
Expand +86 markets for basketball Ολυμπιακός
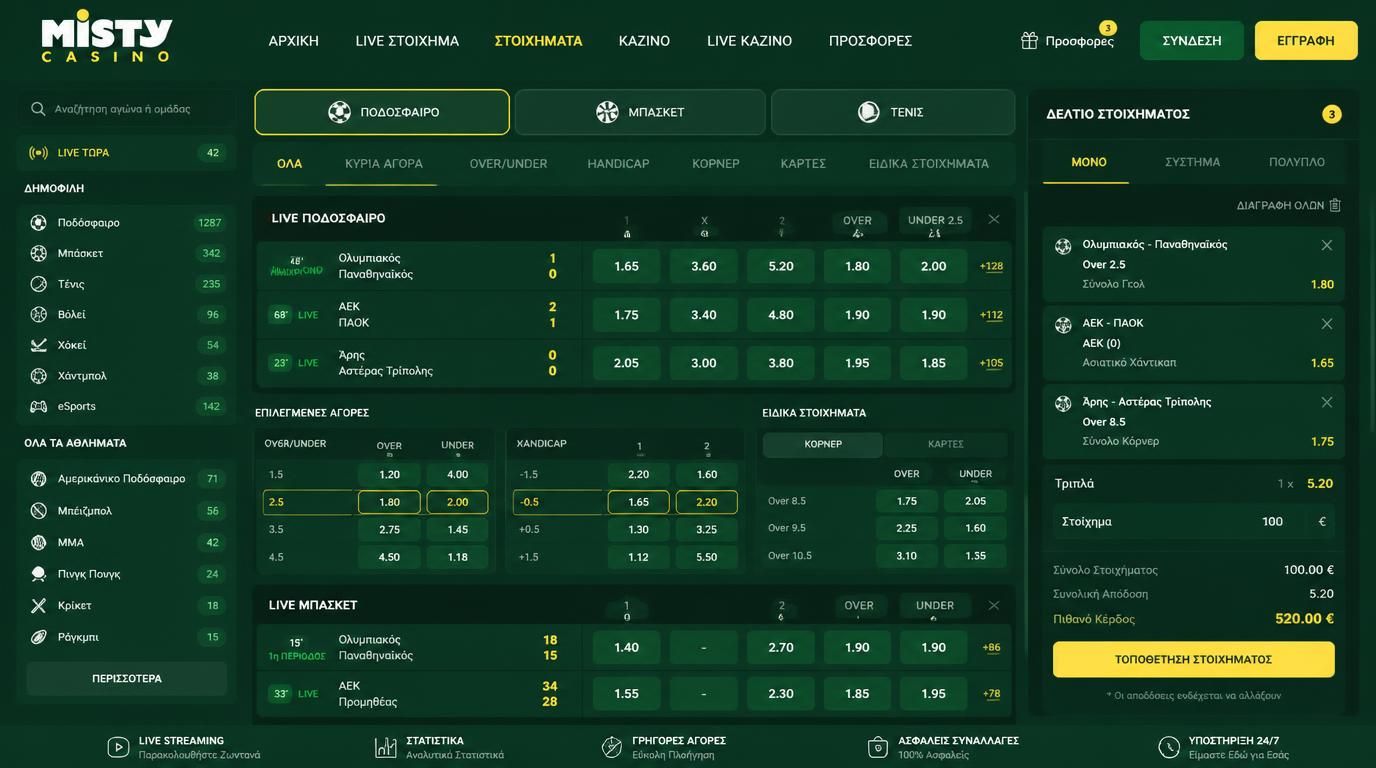pyautogui.click(x=991, y=648)
